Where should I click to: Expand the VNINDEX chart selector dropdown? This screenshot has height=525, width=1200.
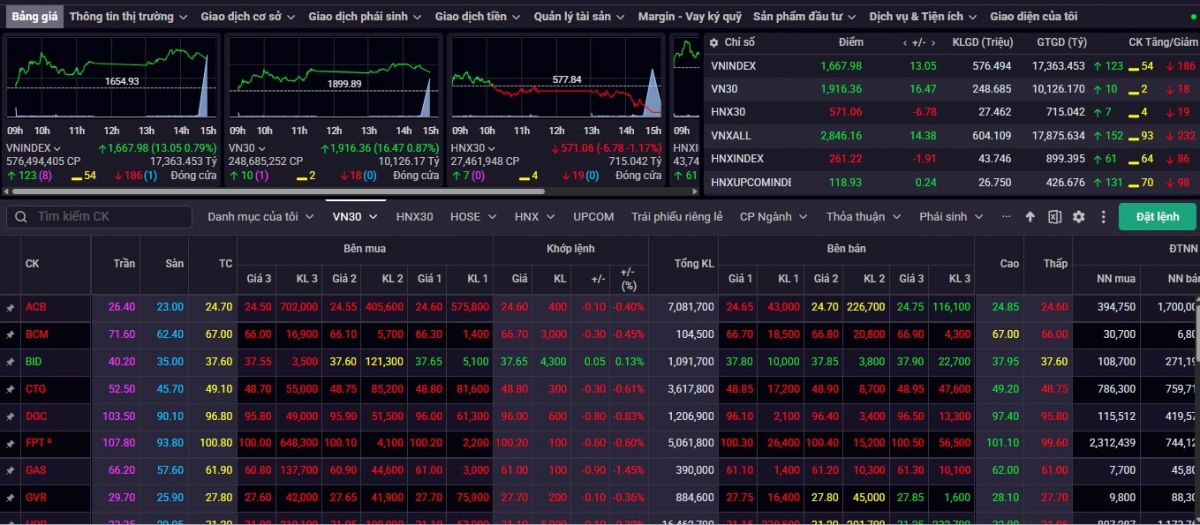point(58,148)
